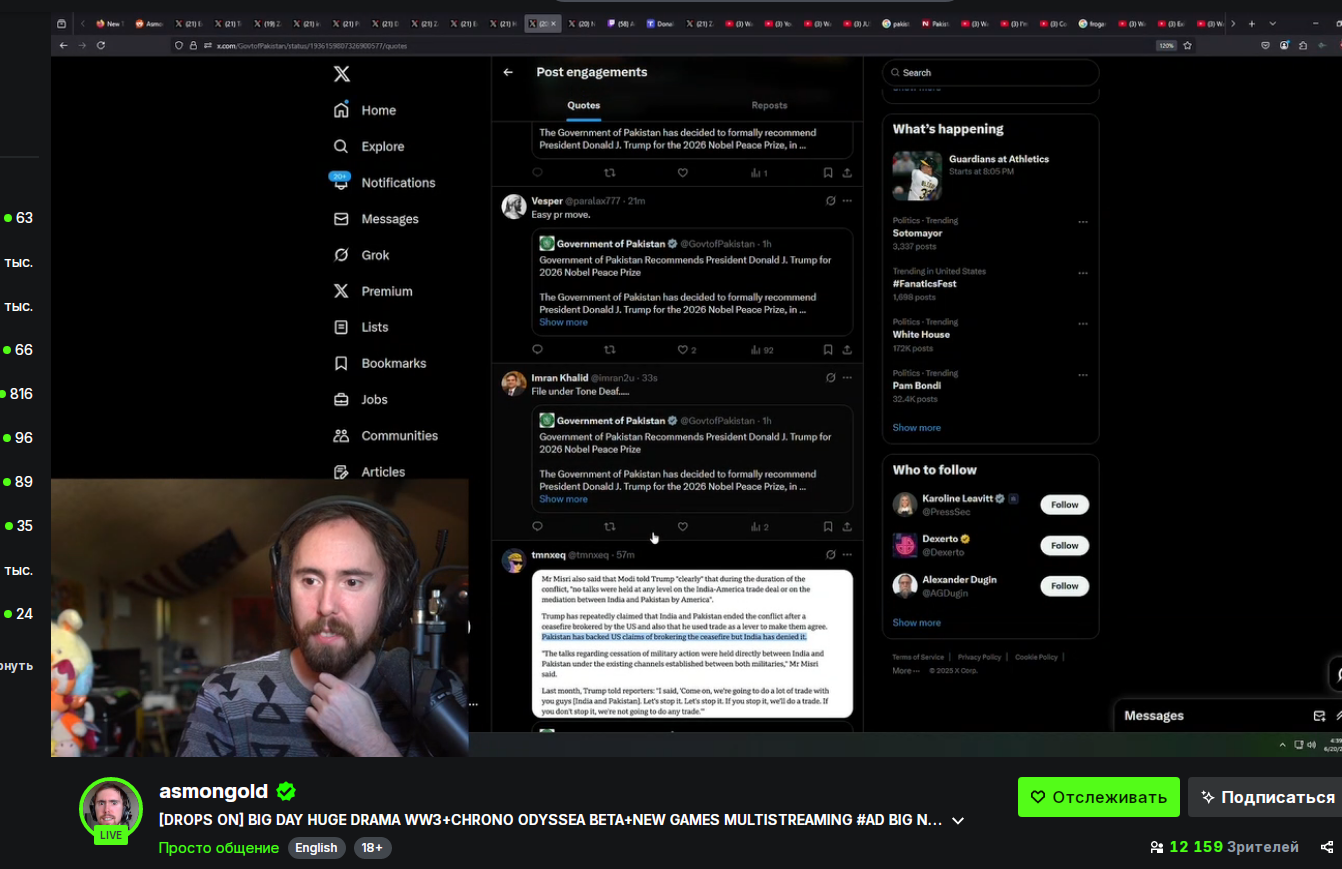Image resolution: width=1342 pixels, height=869 pixels.
Task: Open more options for the #FanaticsFest trend
Action: (x=1083, y=273)
